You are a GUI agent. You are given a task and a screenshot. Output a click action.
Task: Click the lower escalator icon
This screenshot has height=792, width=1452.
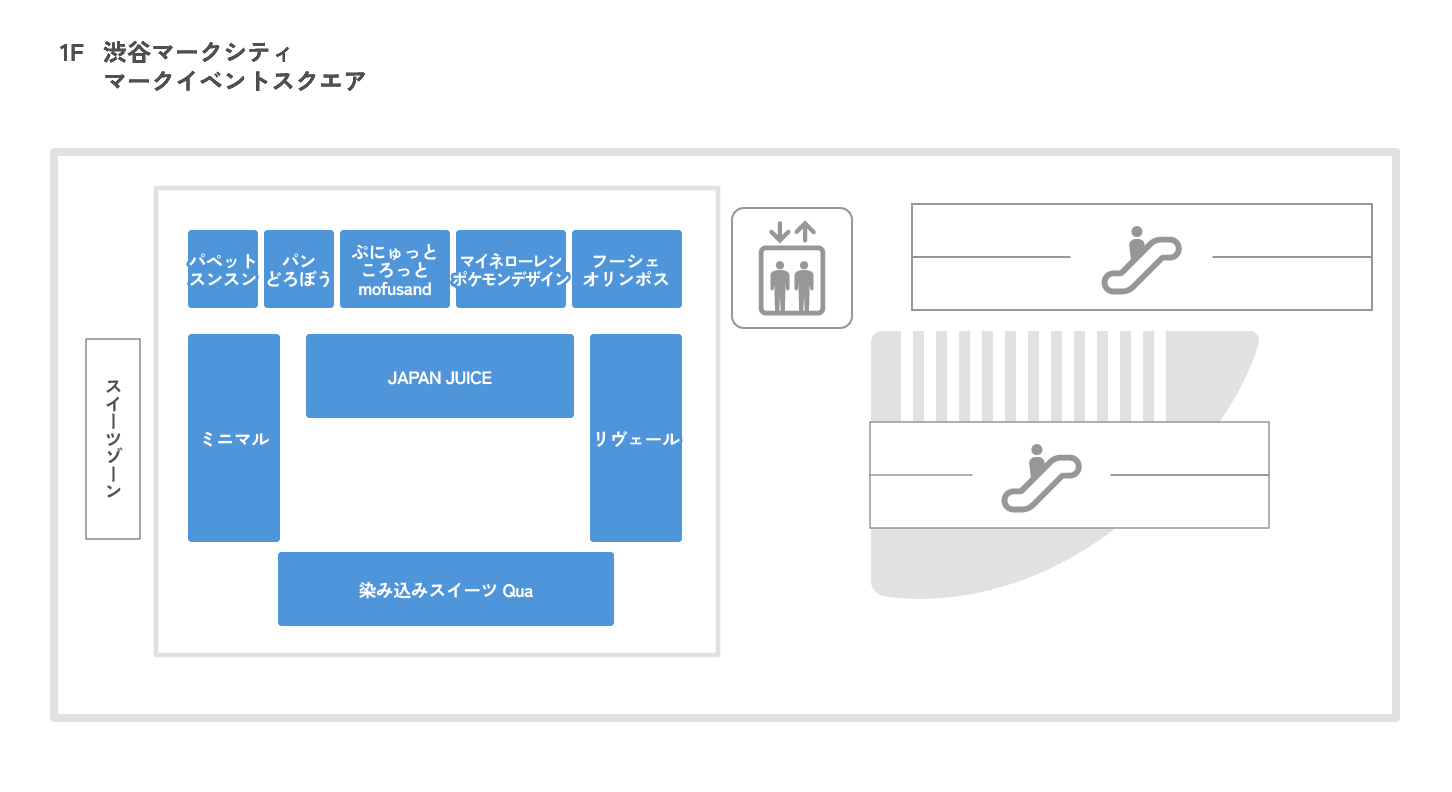tap(1041, 478)
